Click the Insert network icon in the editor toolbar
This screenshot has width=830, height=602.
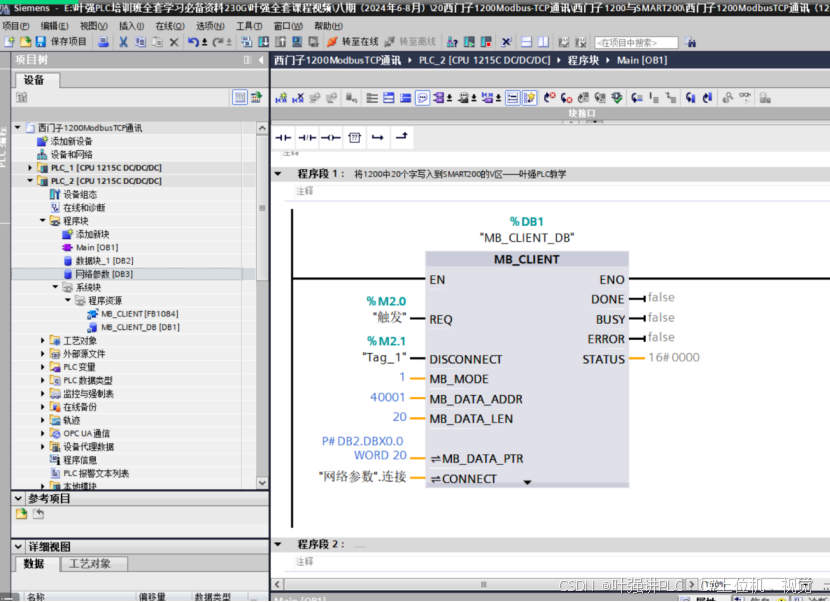coord(281,98)
